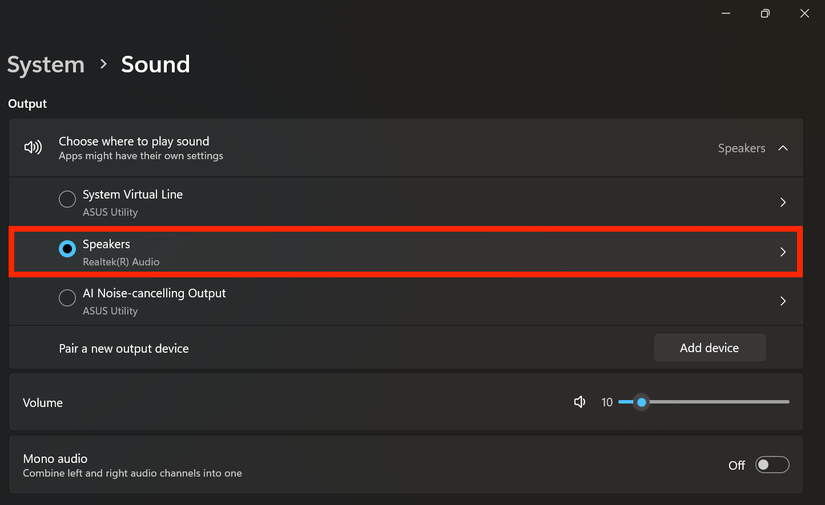Image resolution: width=825 pixels, height=505 pixels.
Task: Select System Virtual Line radio button
Action: coord(67,200)
